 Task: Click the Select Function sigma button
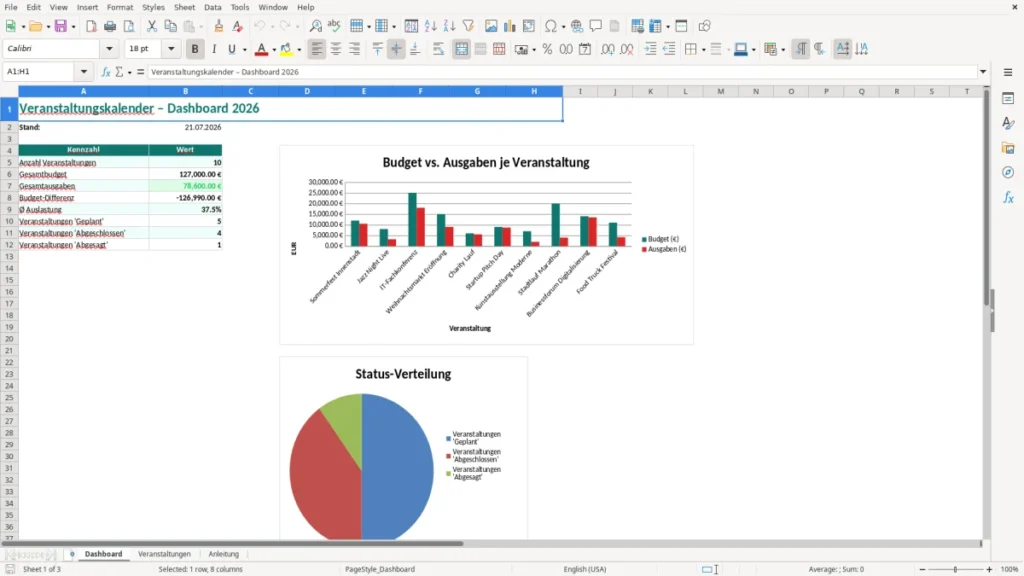point(120,72)
